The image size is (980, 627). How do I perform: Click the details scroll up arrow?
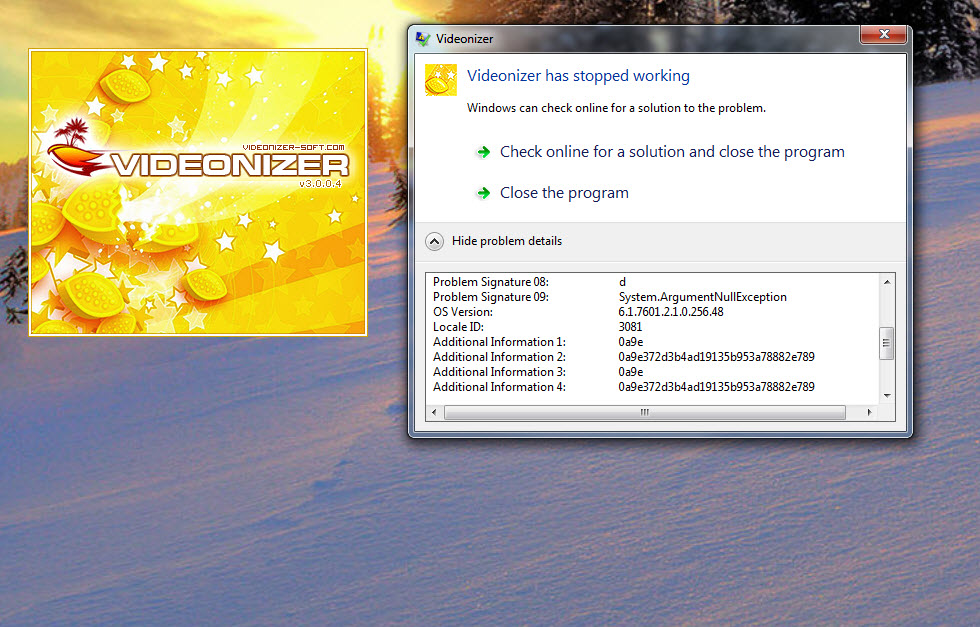(x=887, y=282)
